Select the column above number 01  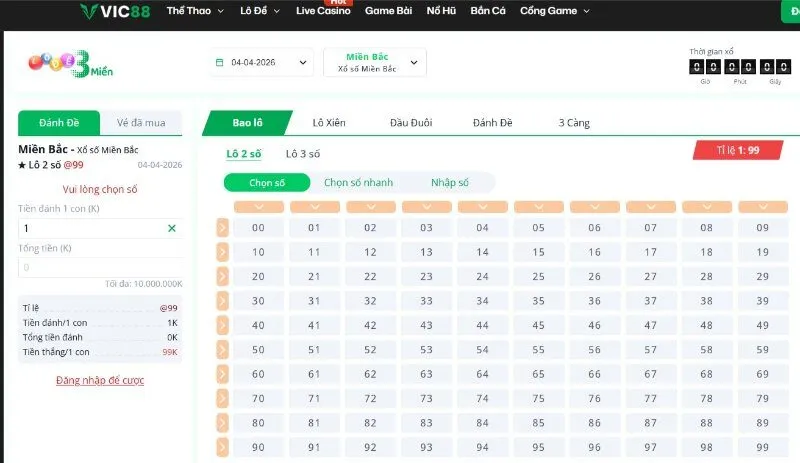tap(315, 207)
